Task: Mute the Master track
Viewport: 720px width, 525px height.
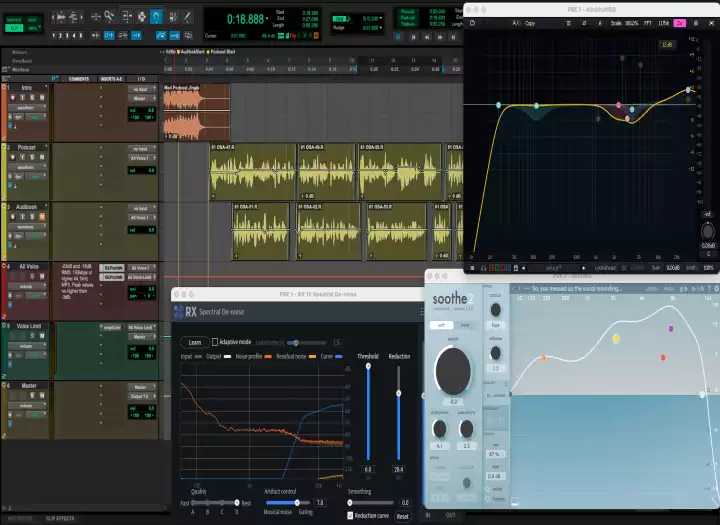Action: (x=42, y=395)
